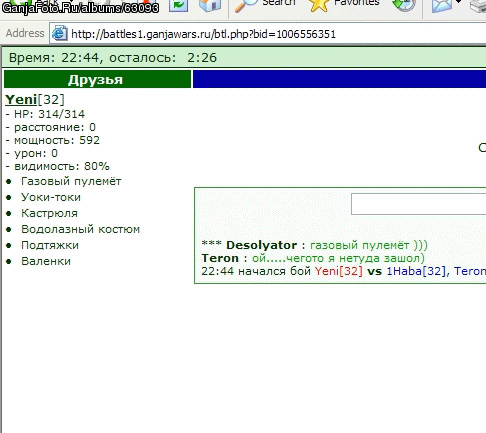This screenshot has width=486, height=433.
Task: Open Yeni's player profile link
Action: pyautogui.click(x=21, y=99)
